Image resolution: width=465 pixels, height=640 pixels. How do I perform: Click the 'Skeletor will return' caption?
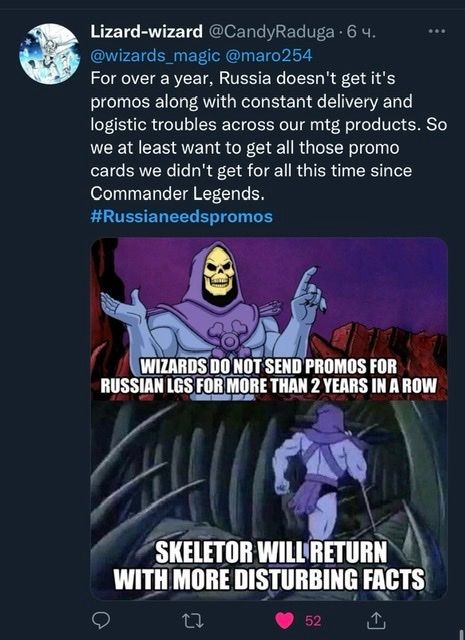point(269,565)
